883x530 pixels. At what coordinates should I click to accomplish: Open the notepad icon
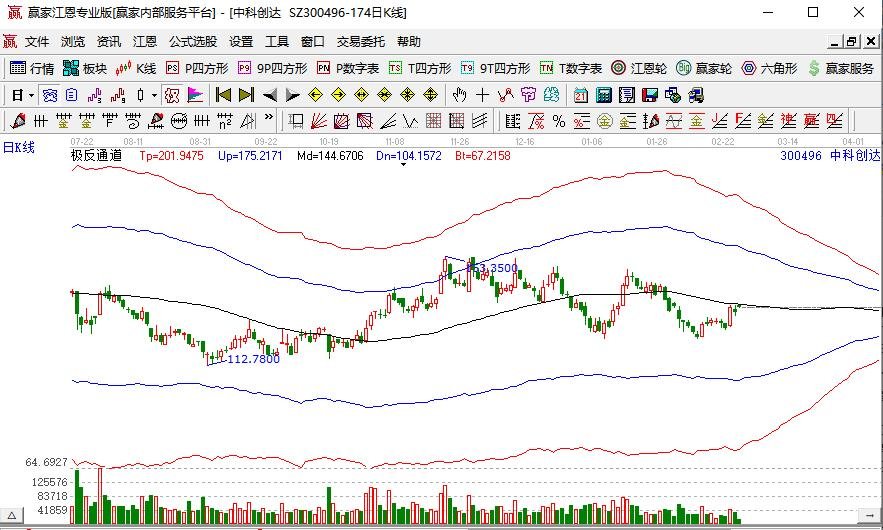click(x=627, y=95)
